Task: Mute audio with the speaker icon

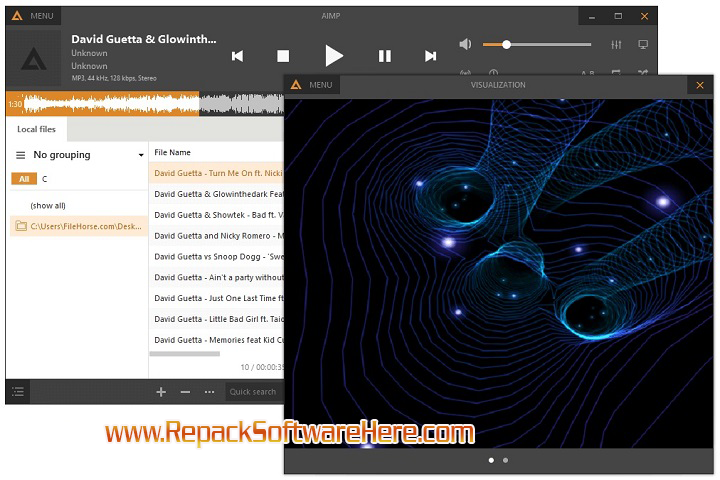Action: pos(465,44)
